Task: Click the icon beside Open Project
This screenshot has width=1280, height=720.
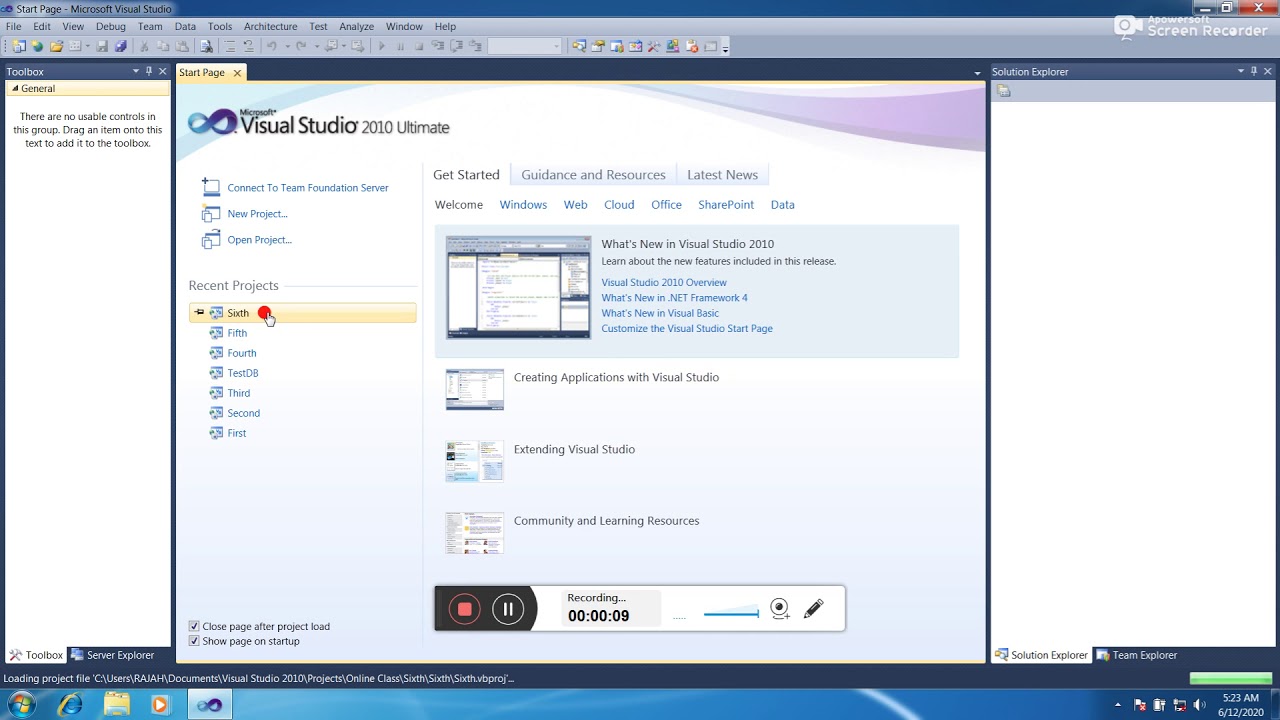Action: (210, 239)
